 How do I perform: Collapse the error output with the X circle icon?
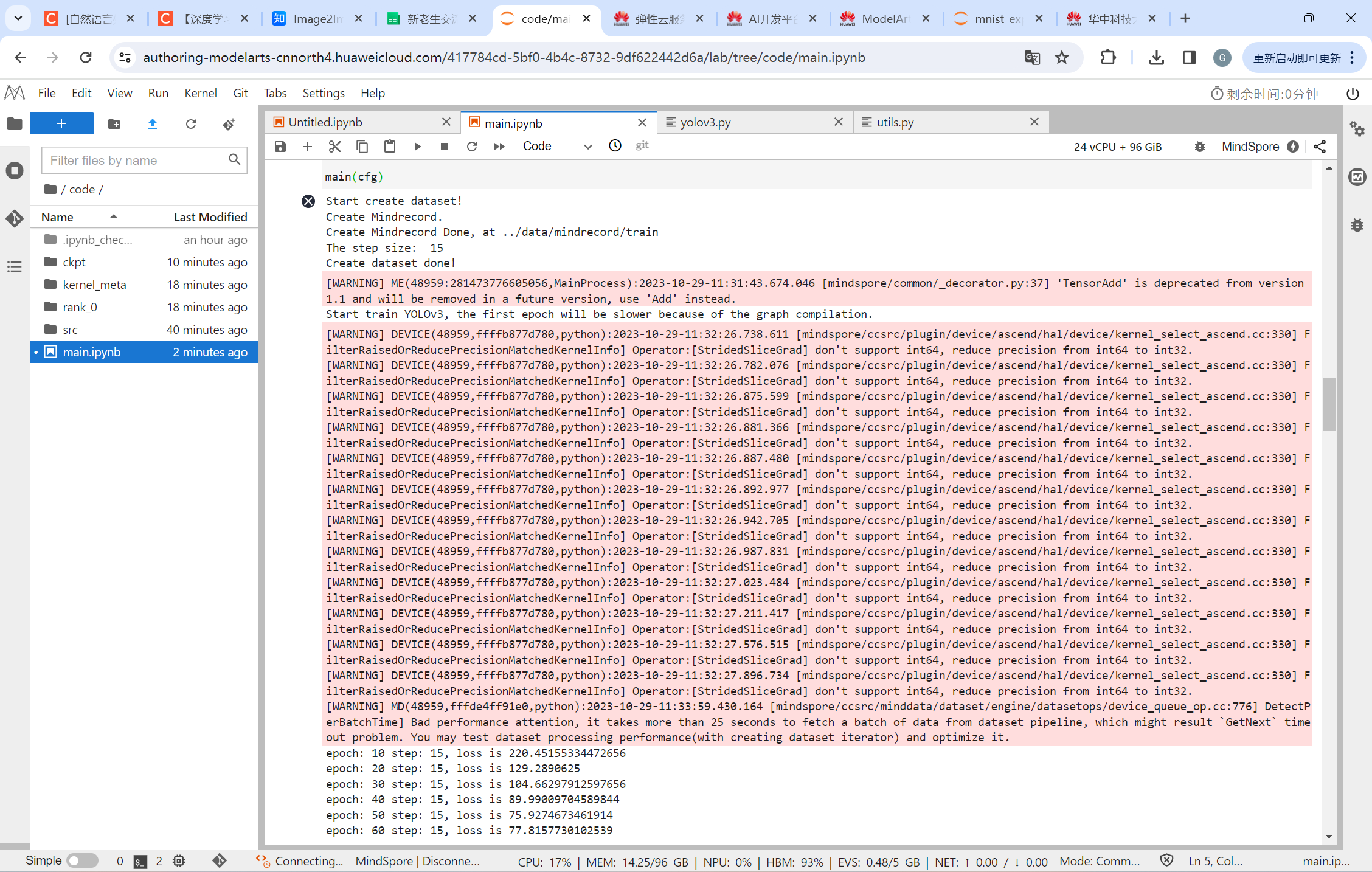pos(308,201)
